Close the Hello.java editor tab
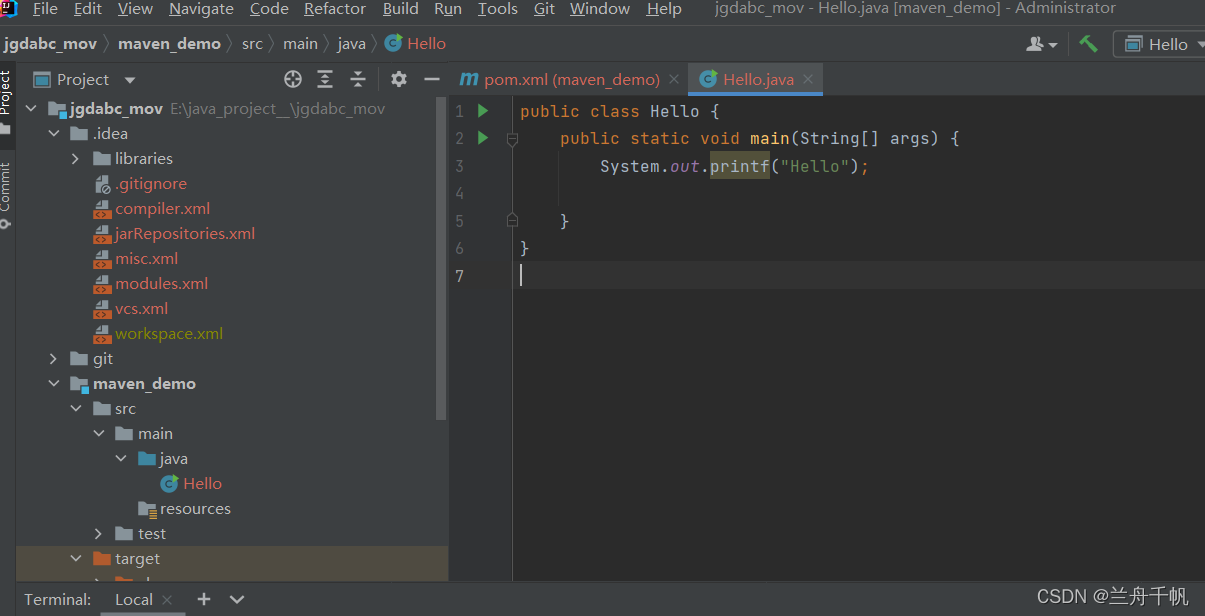The width and height of the screenshot is (1205, 616). click(x=808, y=79)
